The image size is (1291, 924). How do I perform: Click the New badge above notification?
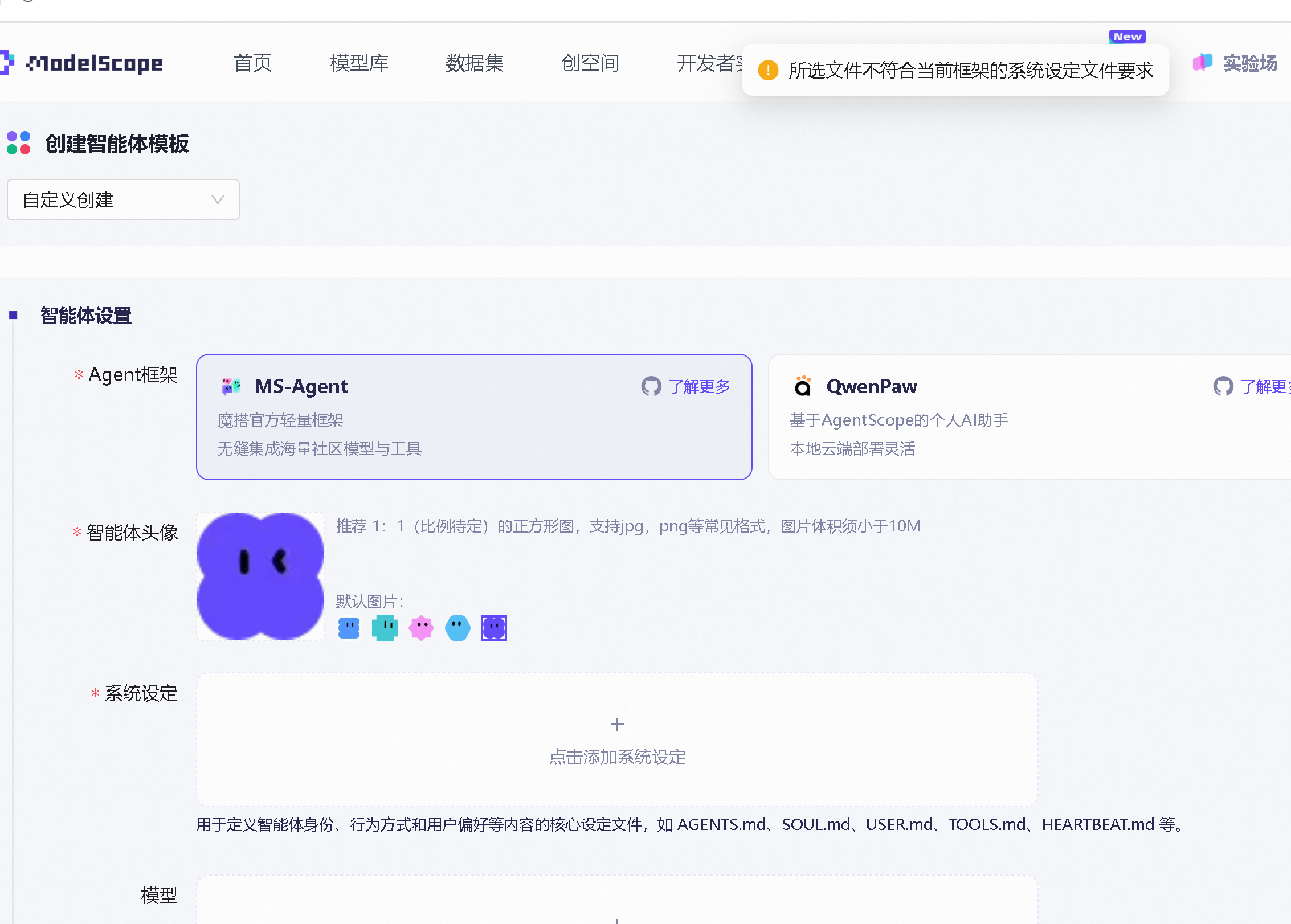click(x=1127, y=36)
